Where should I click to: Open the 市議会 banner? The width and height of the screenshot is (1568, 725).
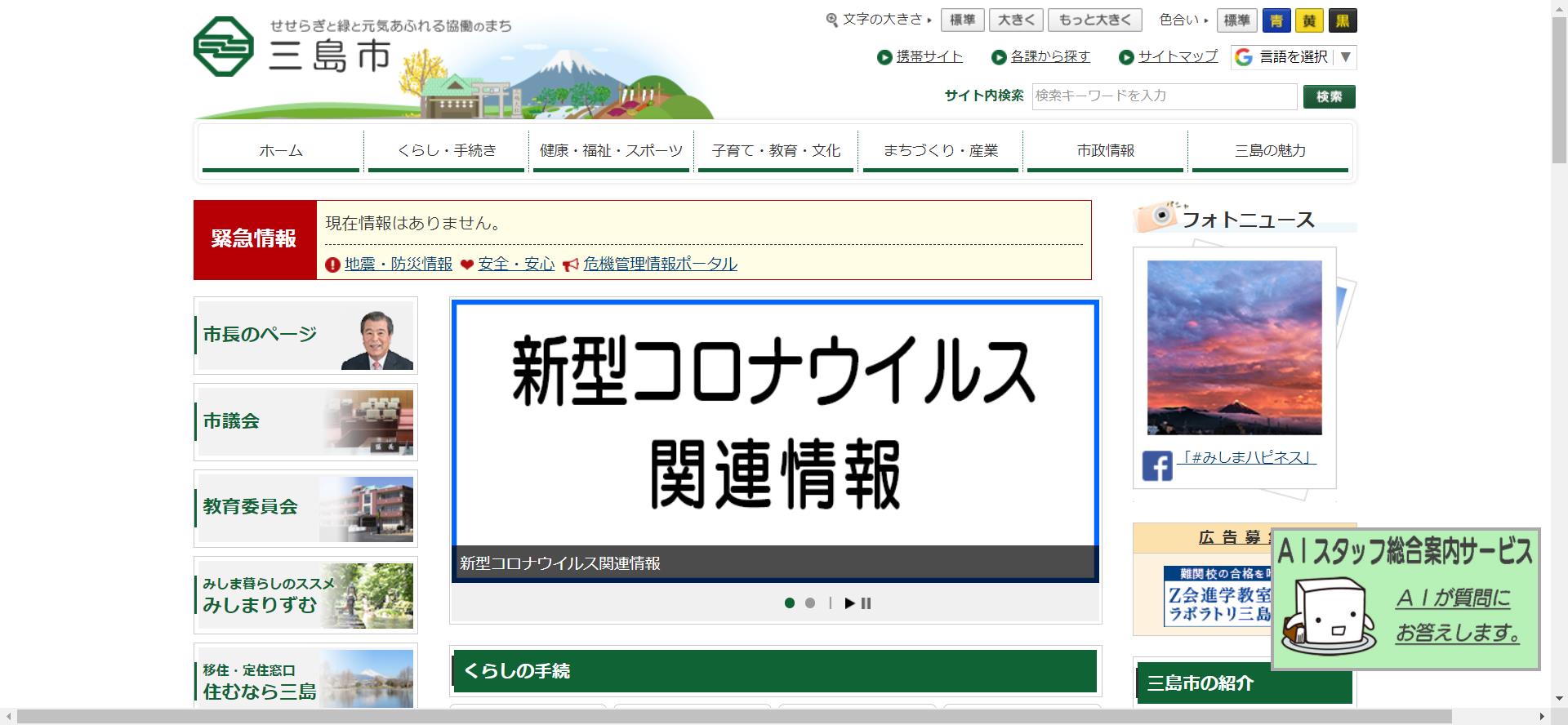coord(305,422)
